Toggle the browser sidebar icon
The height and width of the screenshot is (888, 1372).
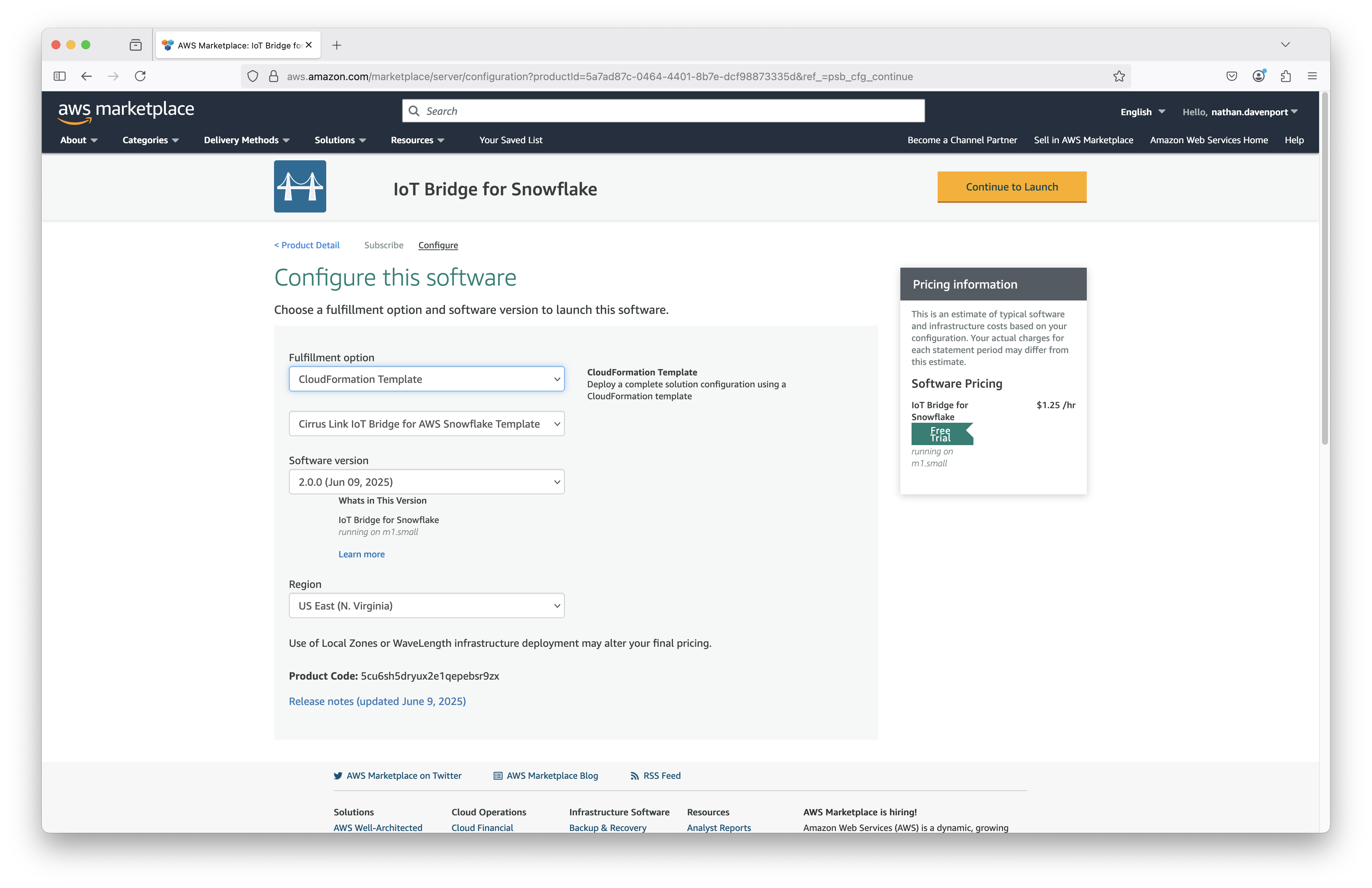click(59, 76)
